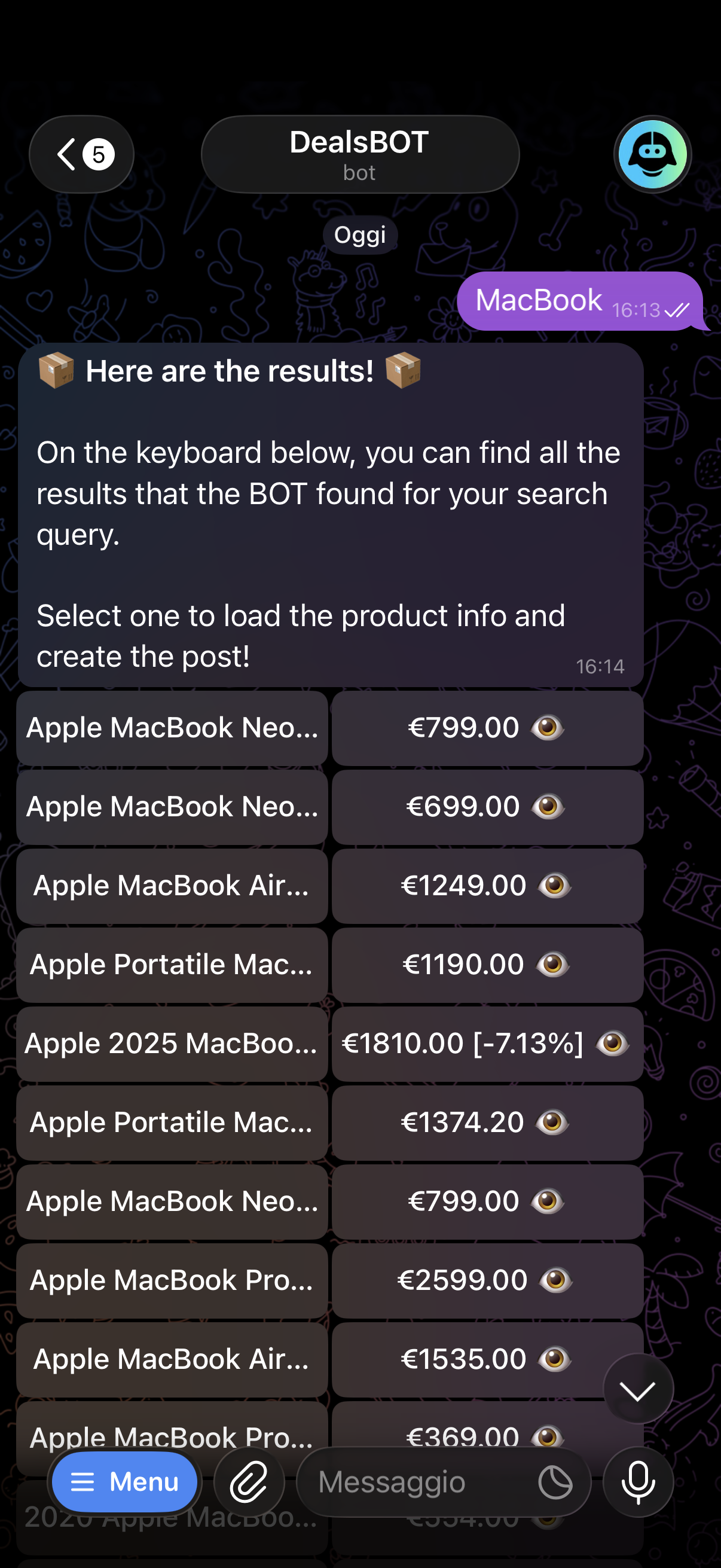Tap the sent MacBook message bubble
This screenshot has width=721, height=1568.
pos(579,301)
